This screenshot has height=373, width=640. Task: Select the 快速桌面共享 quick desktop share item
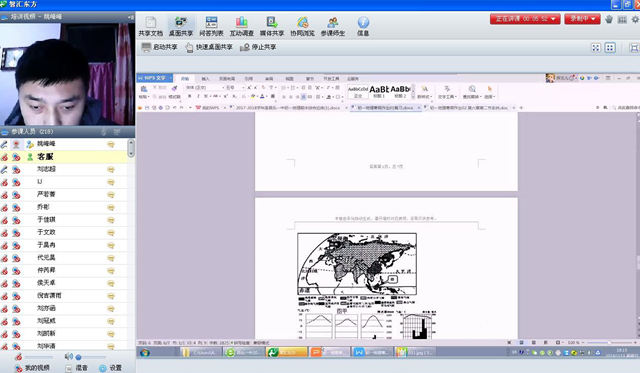[x=209, y=47]
